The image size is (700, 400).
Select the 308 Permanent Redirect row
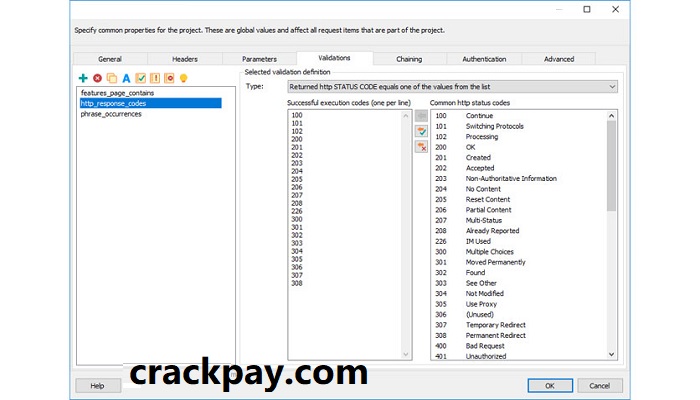519,335
